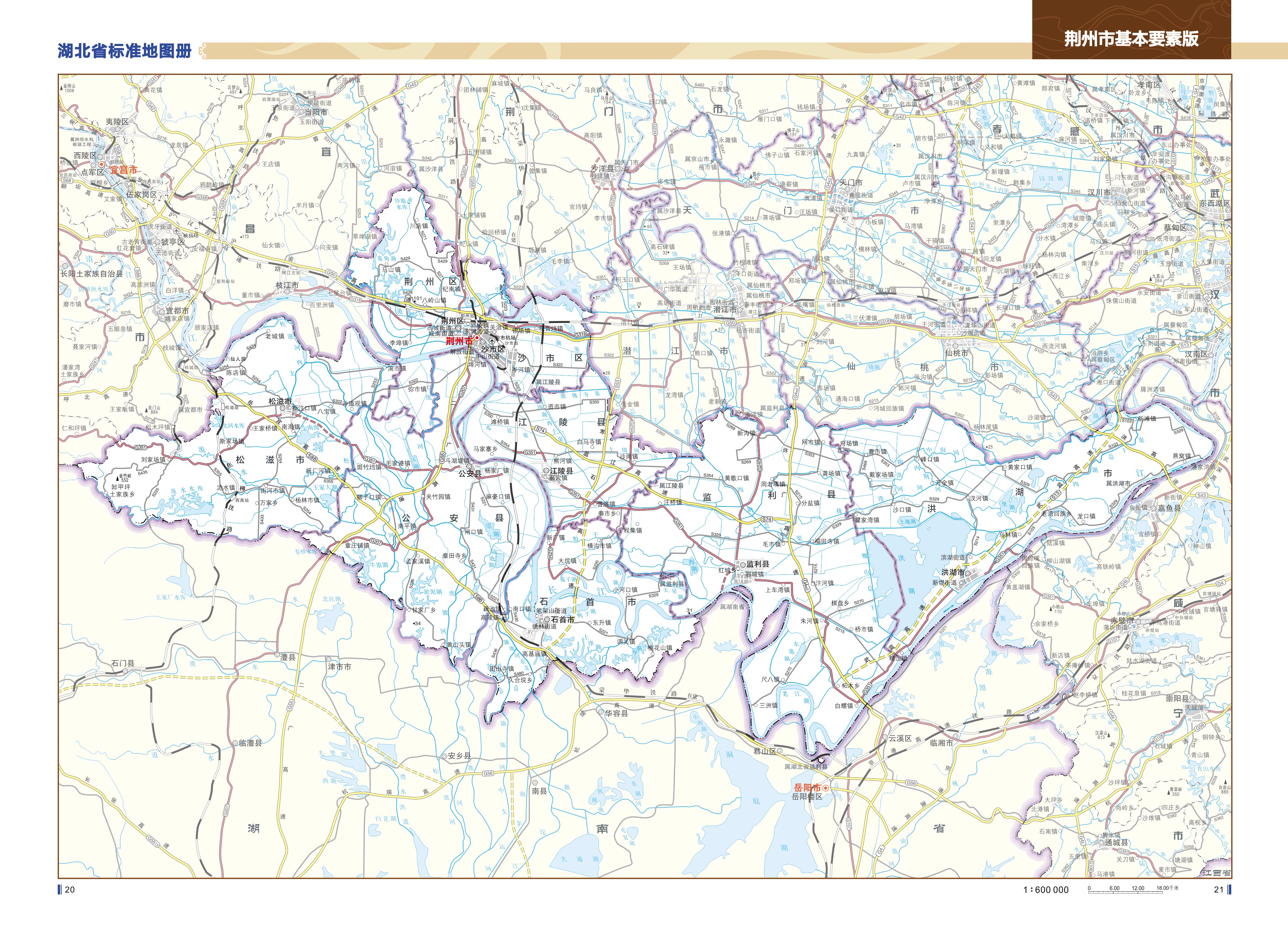This screenshot has width=1288, height=928.
Task: Click page number 20 at bottom left
Action: click(x=69, y=889)
